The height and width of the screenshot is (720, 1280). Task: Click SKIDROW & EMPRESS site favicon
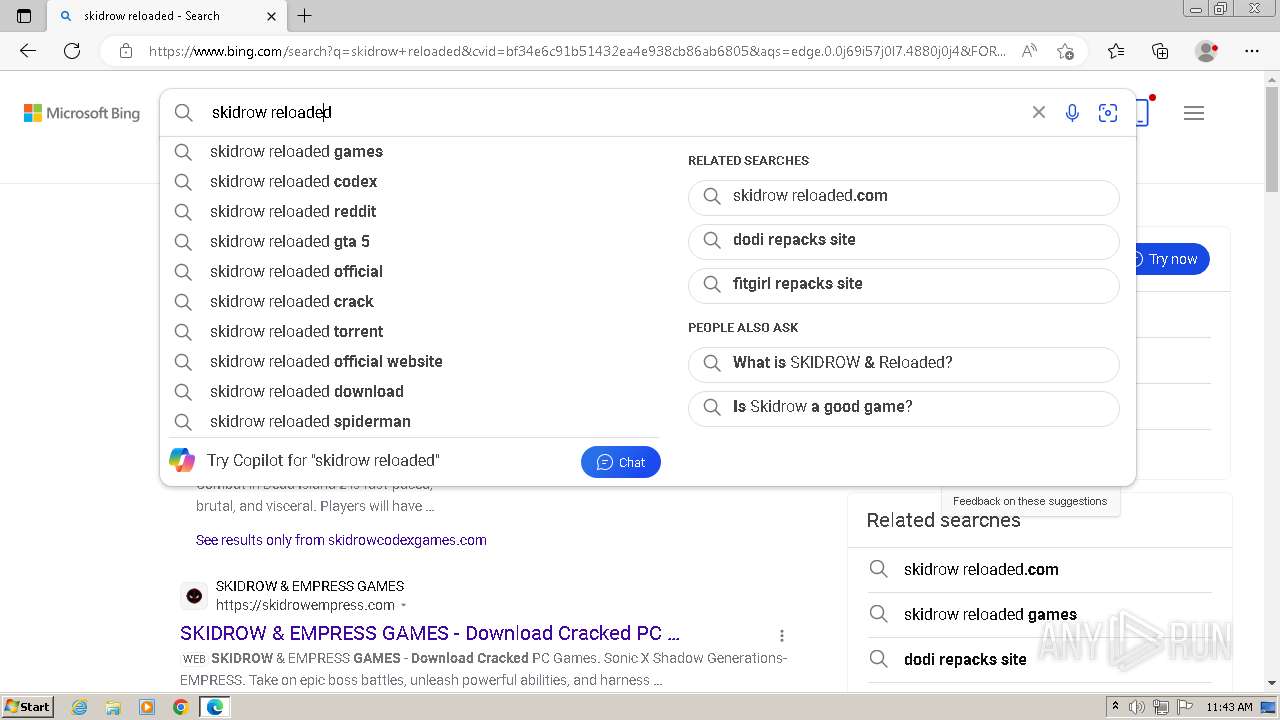(194, 596)
